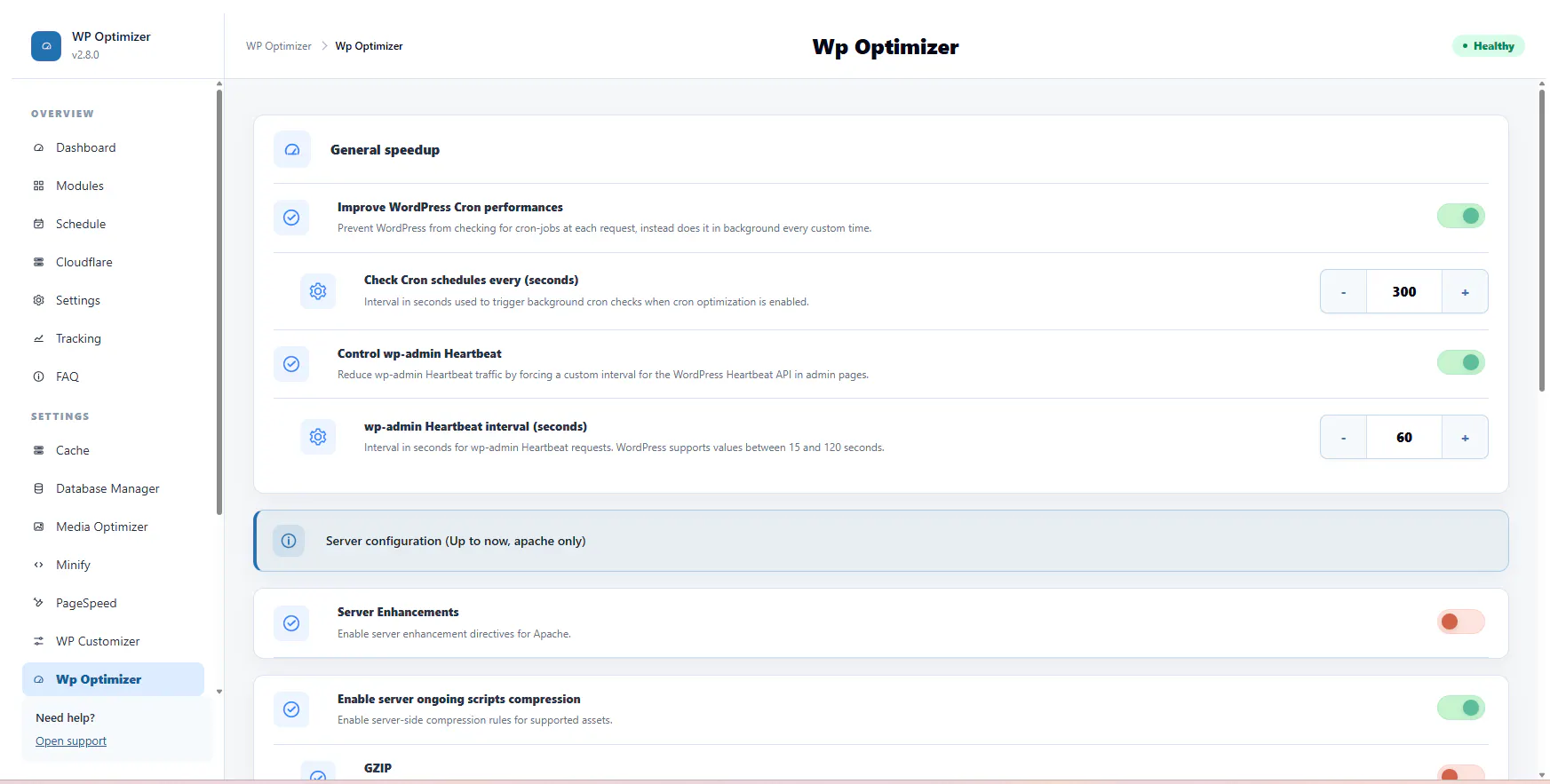Click the Media Optimizer image icon
Viewport: 1550px width, 784px height.
point(38,527)
